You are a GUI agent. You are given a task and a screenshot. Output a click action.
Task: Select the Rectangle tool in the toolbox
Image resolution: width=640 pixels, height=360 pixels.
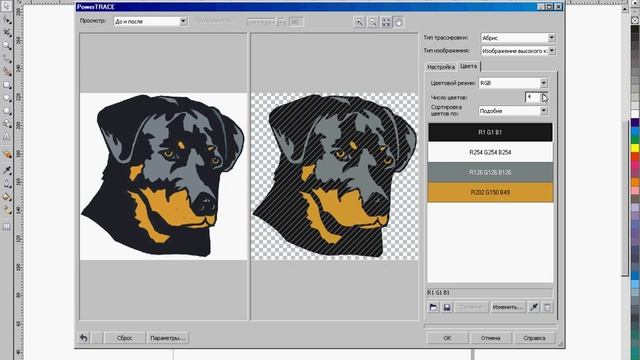pyautogui.click(x=7, y=85)
